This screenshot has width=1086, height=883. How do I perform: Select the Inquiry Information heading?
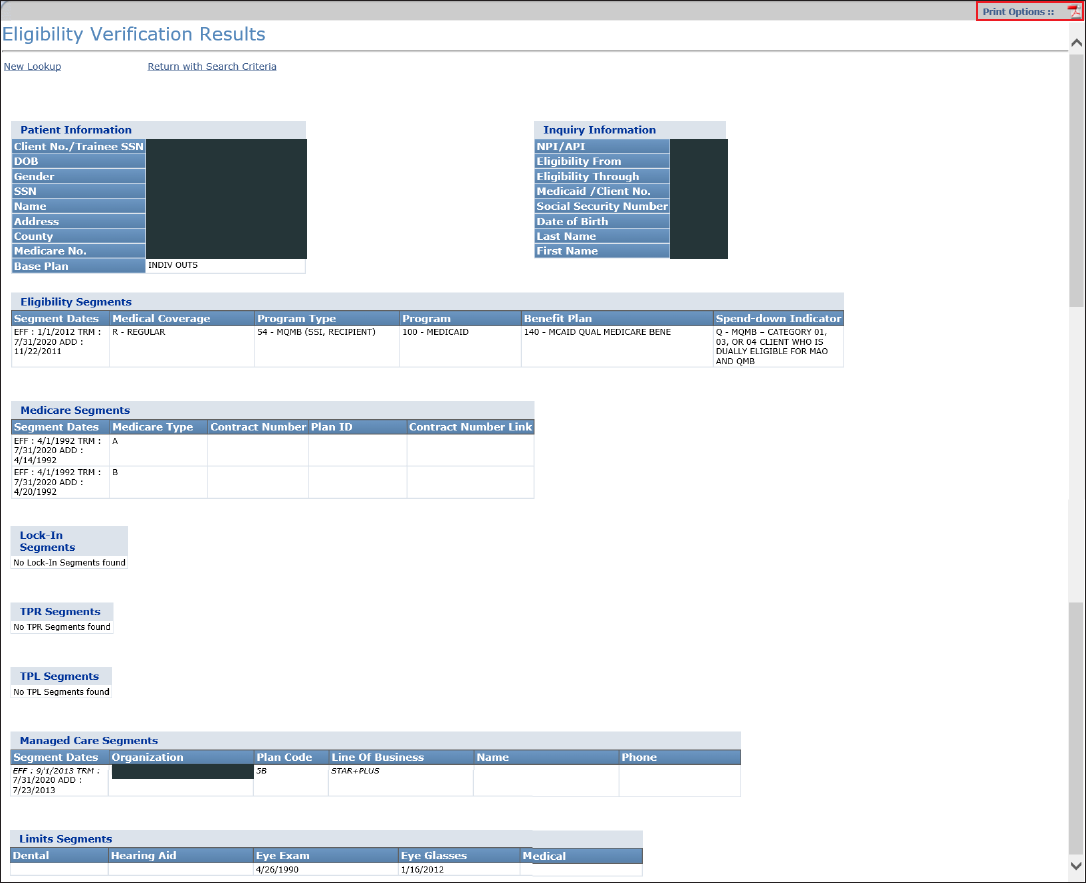tap(599, 130)
